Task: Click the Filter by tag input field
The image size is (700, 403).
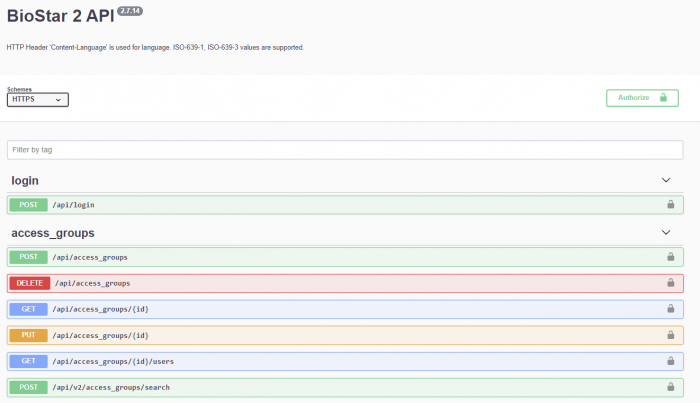Action: [x=345, y=150]
